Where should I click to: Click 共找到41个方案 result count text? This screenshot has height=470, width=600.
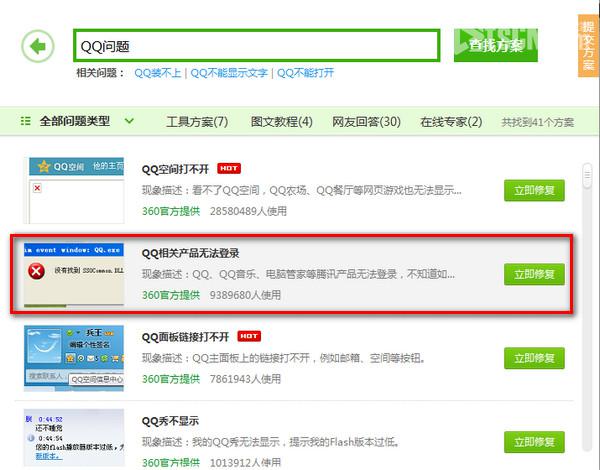(537, 122)
